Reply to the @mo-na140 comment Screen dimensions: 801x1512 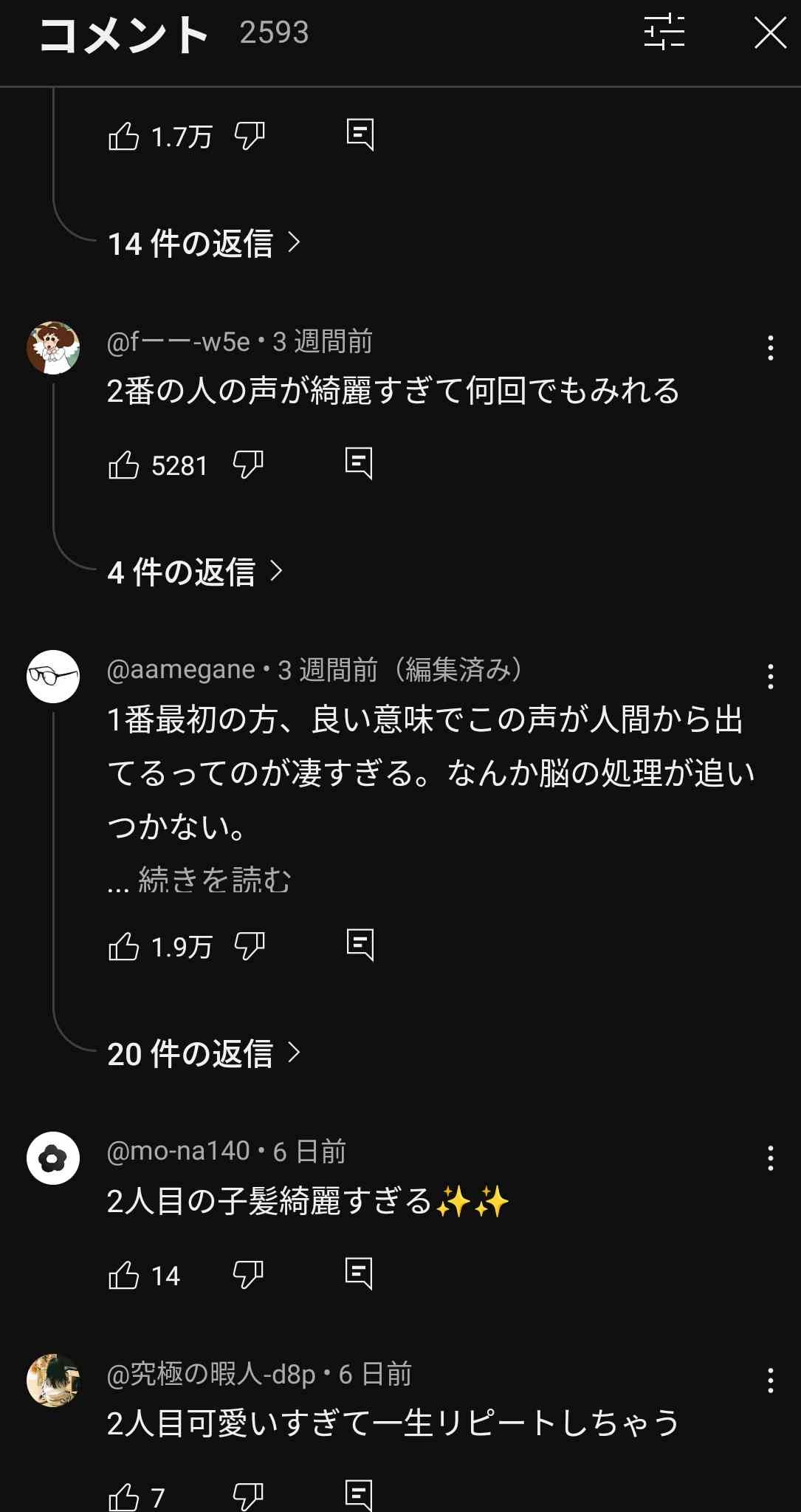tap(359, 1274)
